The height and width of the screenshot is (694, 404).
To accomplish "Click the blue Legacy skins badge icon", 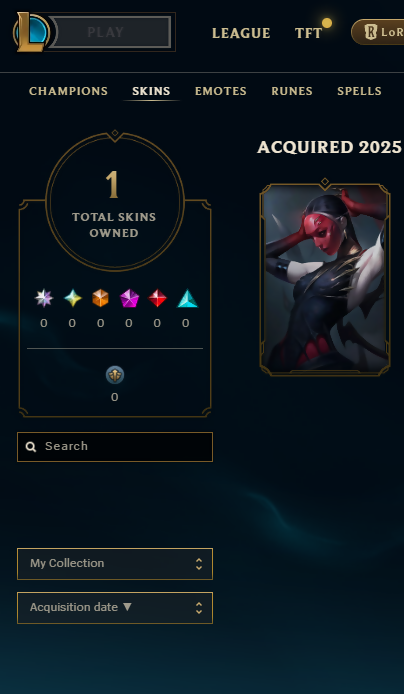I will point(115,375).
